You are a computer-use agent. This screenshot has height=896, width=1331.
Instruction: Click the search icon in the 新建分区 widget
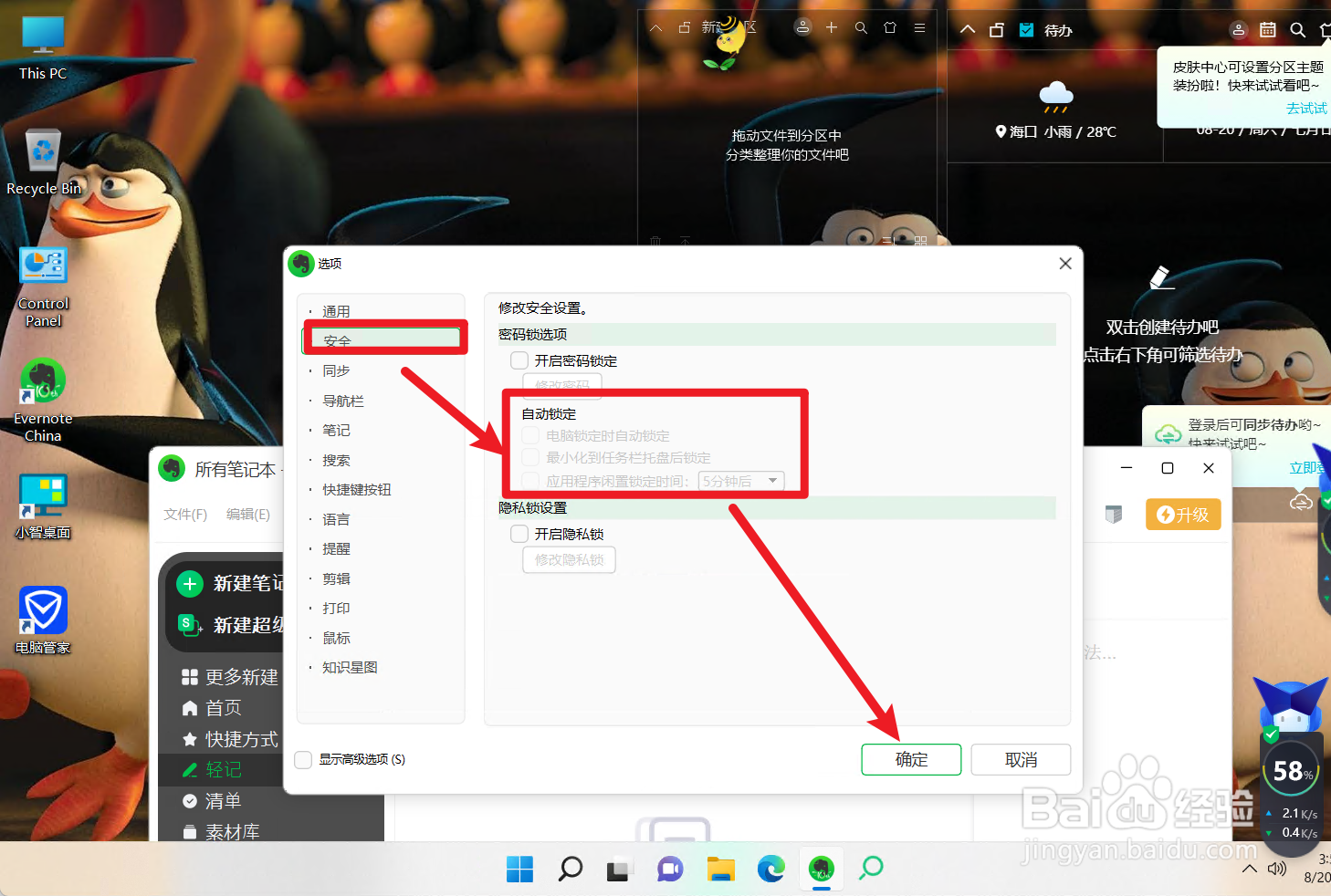coord(861,27)
